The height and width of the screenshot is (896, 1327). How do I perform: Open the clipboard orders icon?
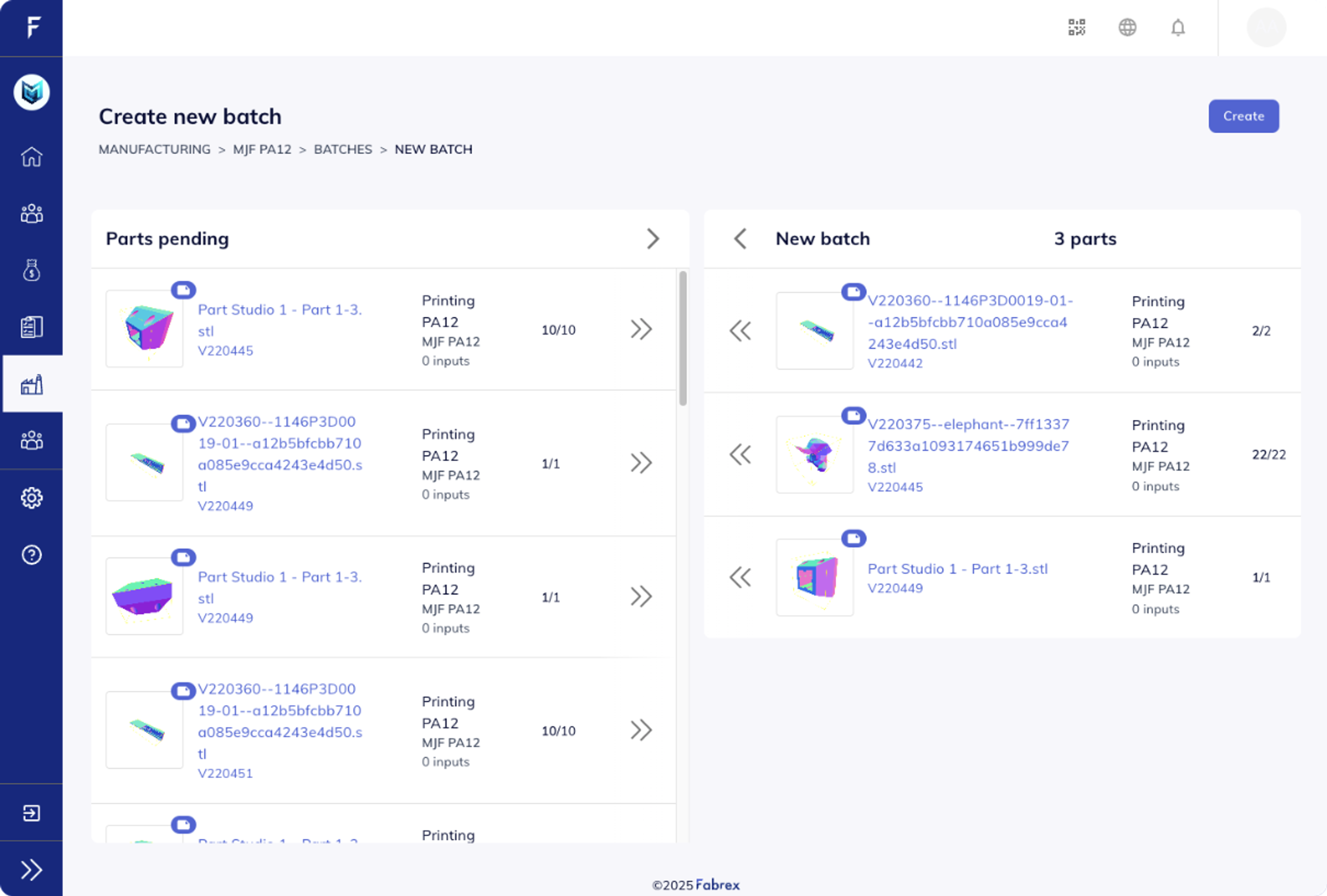(x=31, y=327)
